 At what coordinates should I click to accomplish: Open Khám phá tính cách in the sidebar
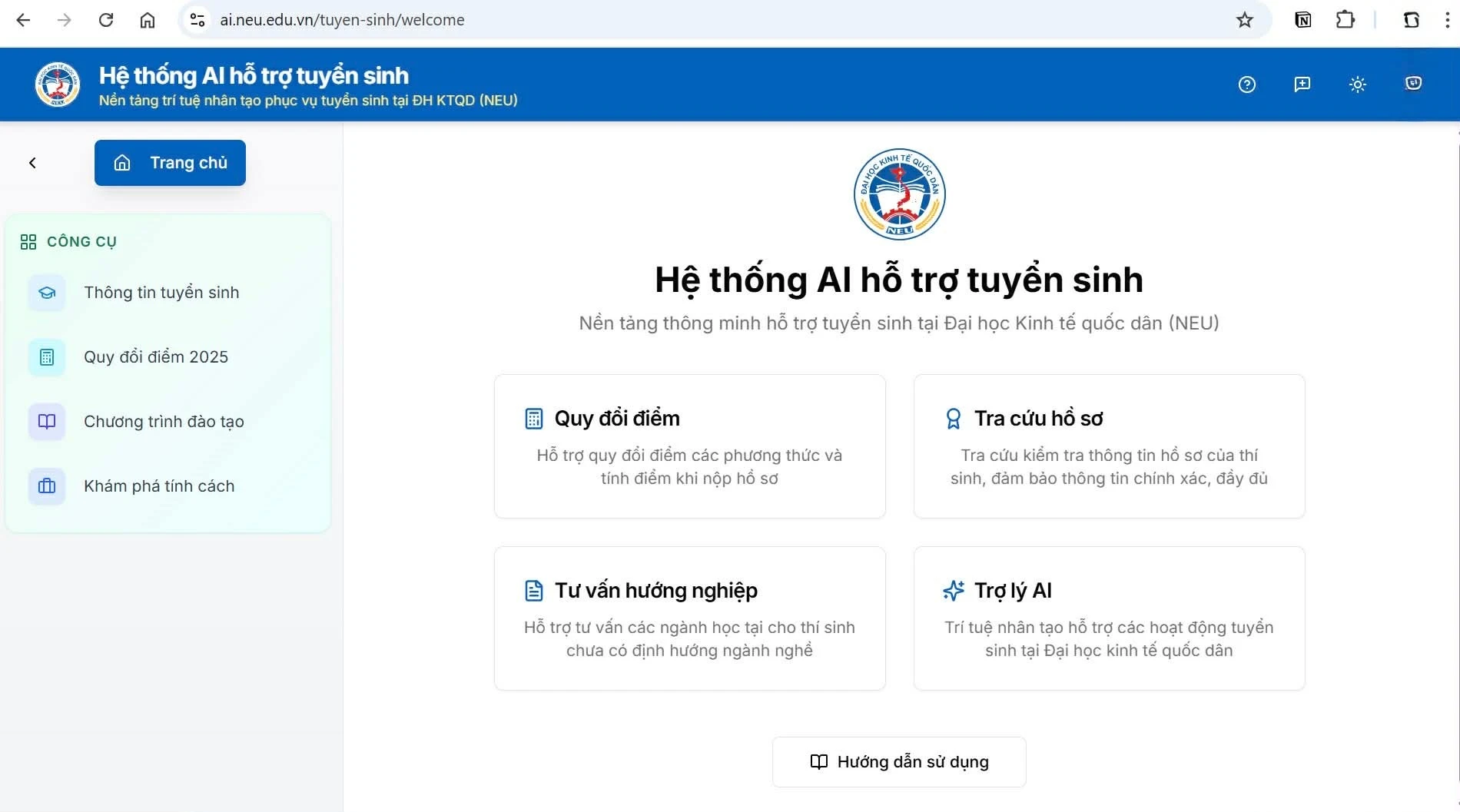coord(168,486)
